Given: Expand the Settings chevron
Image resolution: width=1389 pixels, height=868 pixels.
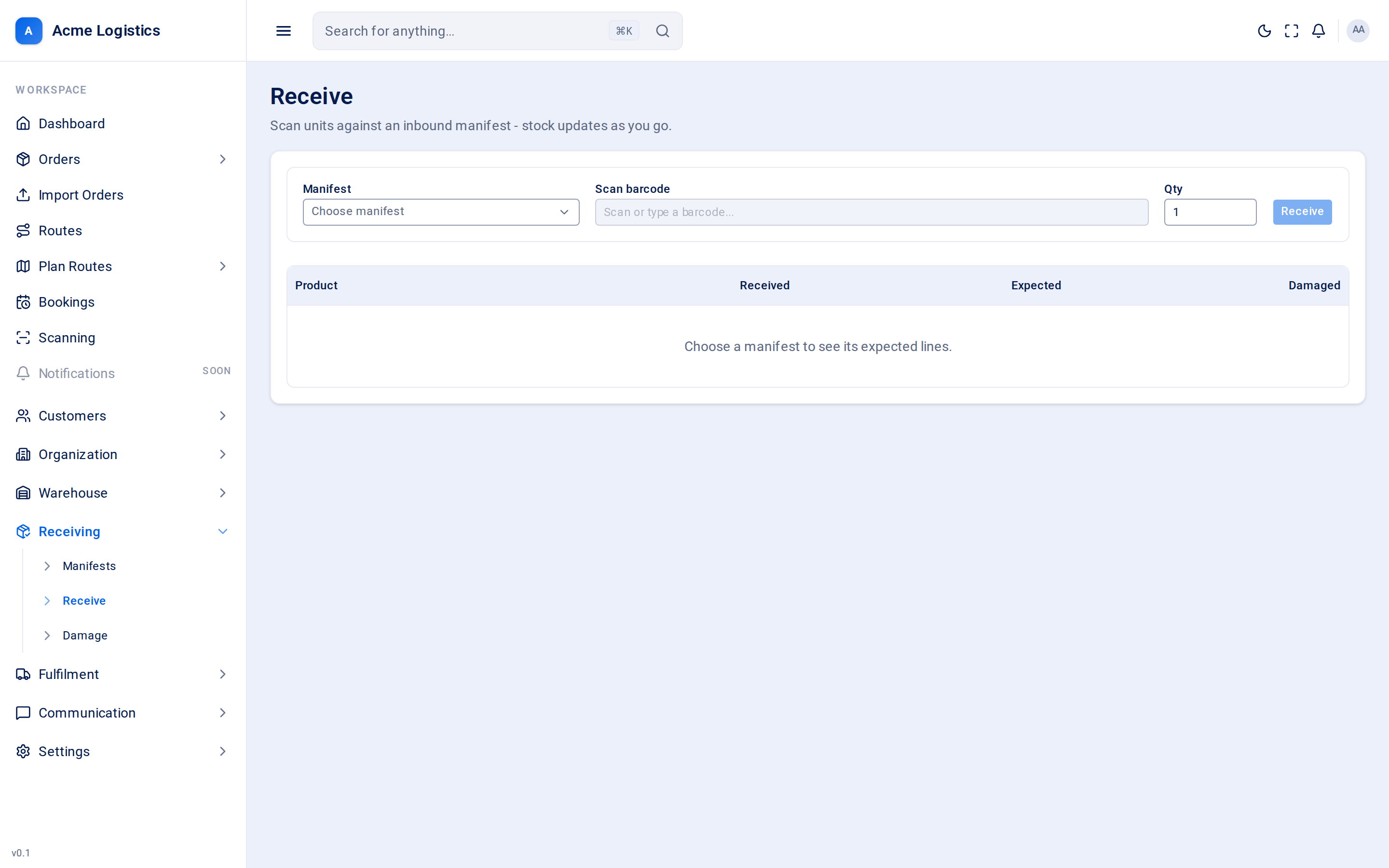Looking at the screenshot, I should click(223, 751).
